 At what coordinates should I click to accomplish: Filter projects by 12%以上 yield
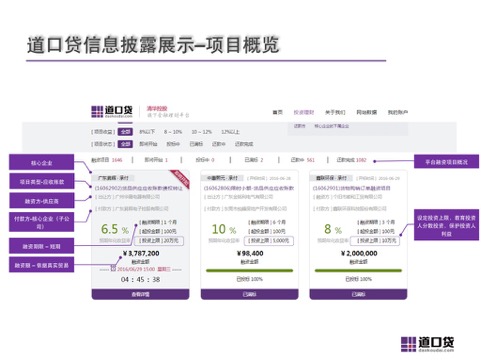click(230, 132)
